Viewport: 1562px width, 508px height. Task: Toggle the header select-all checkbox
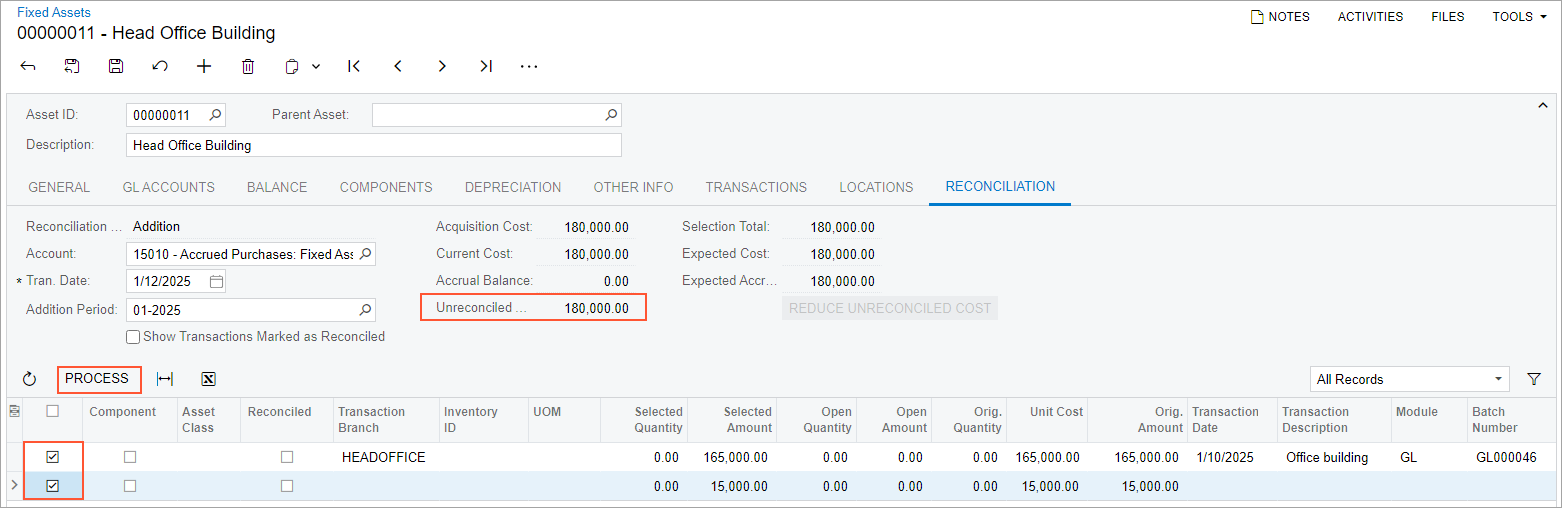tap(53, 411)
